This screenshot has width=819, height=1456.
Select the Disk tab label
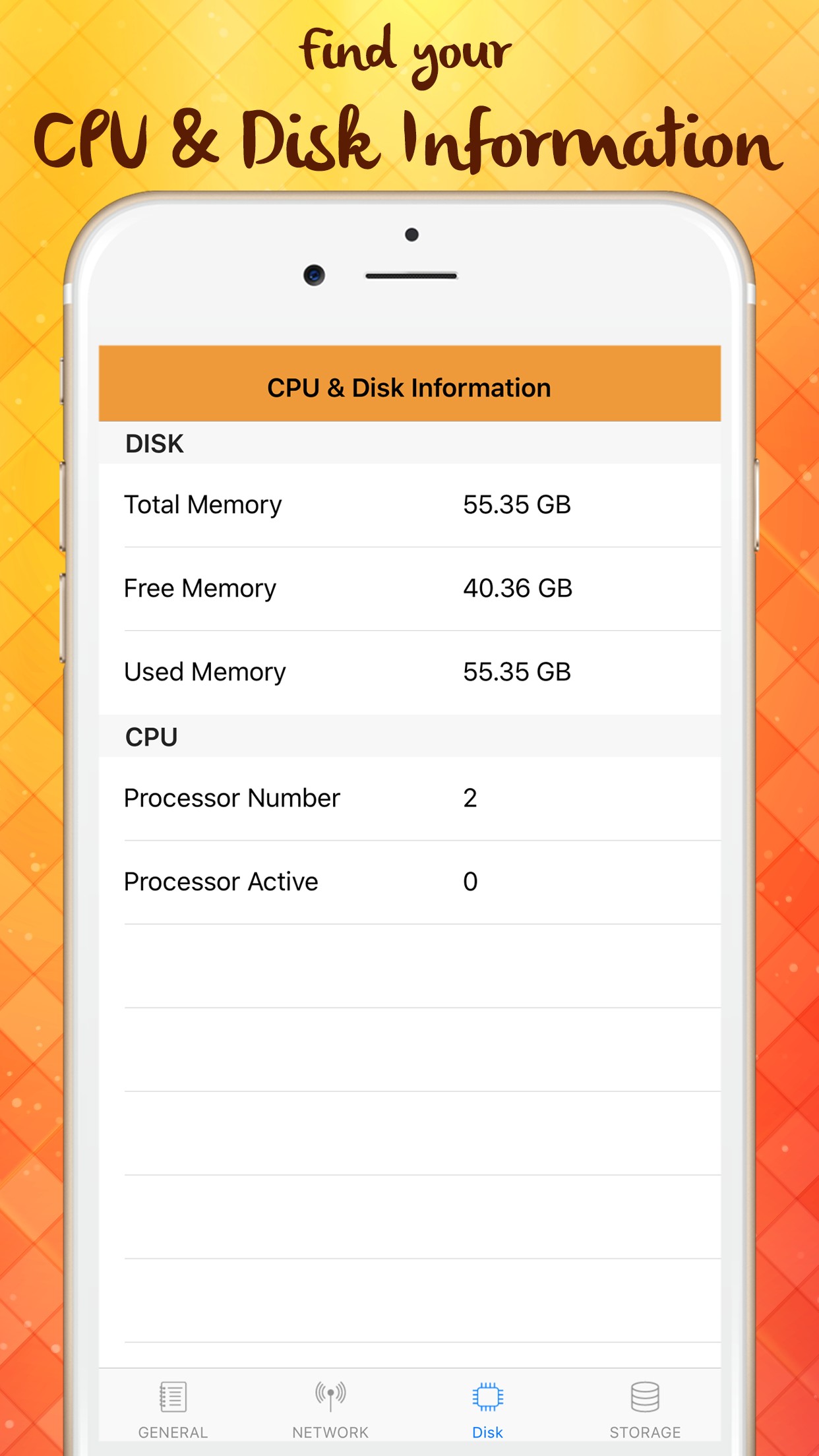click(x=487, y=1432)
